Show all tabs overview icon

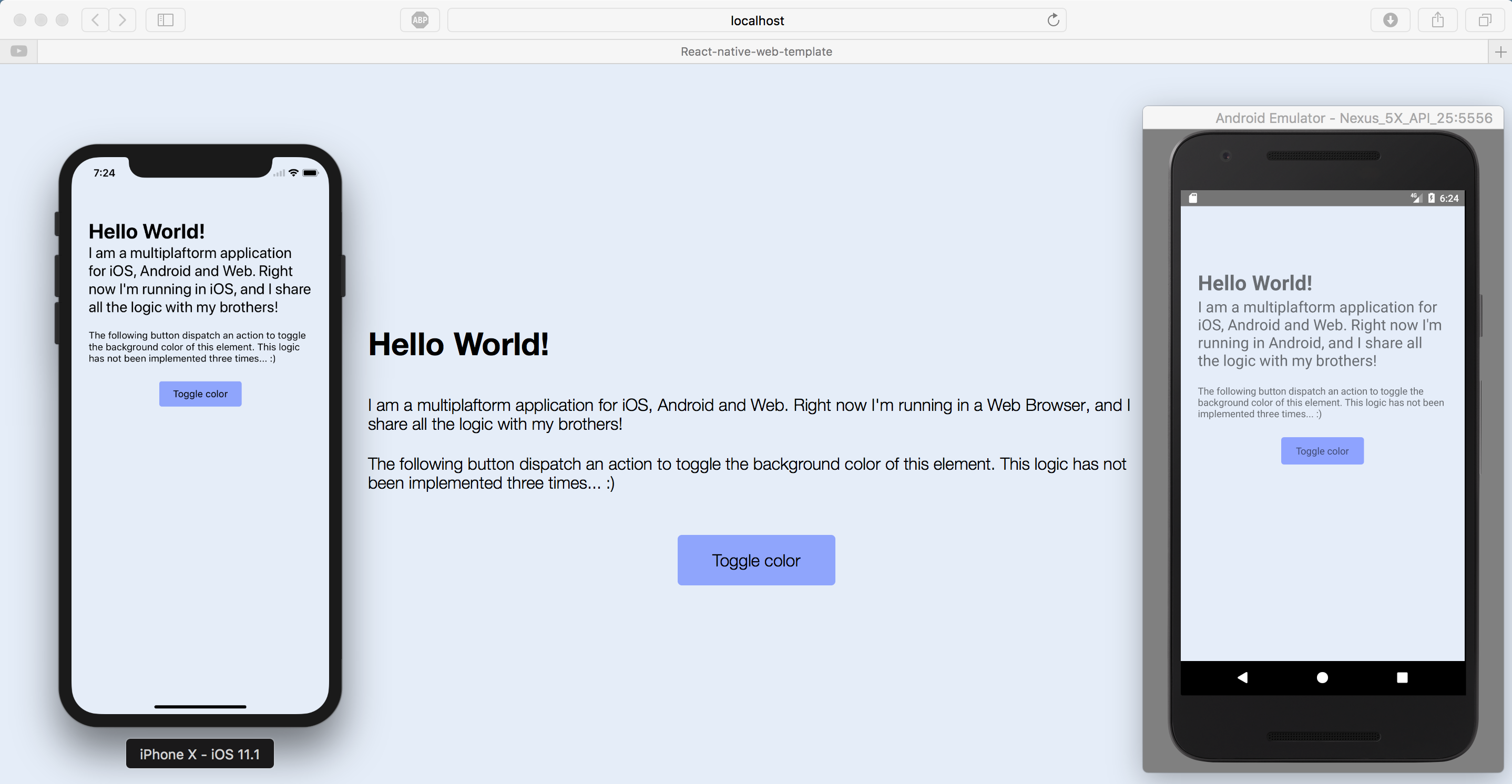[x=1485, y=20]
